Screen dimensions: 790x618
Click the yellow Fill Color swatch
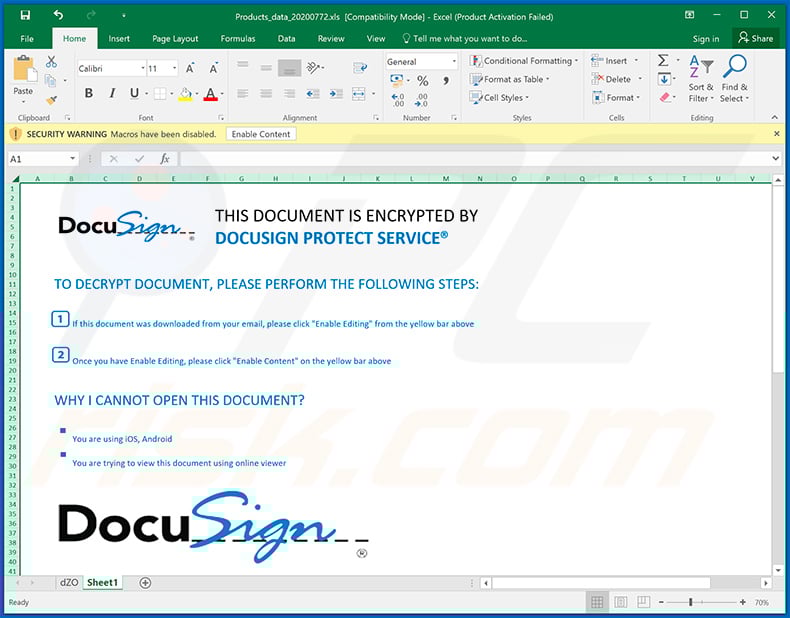(185, 94)
